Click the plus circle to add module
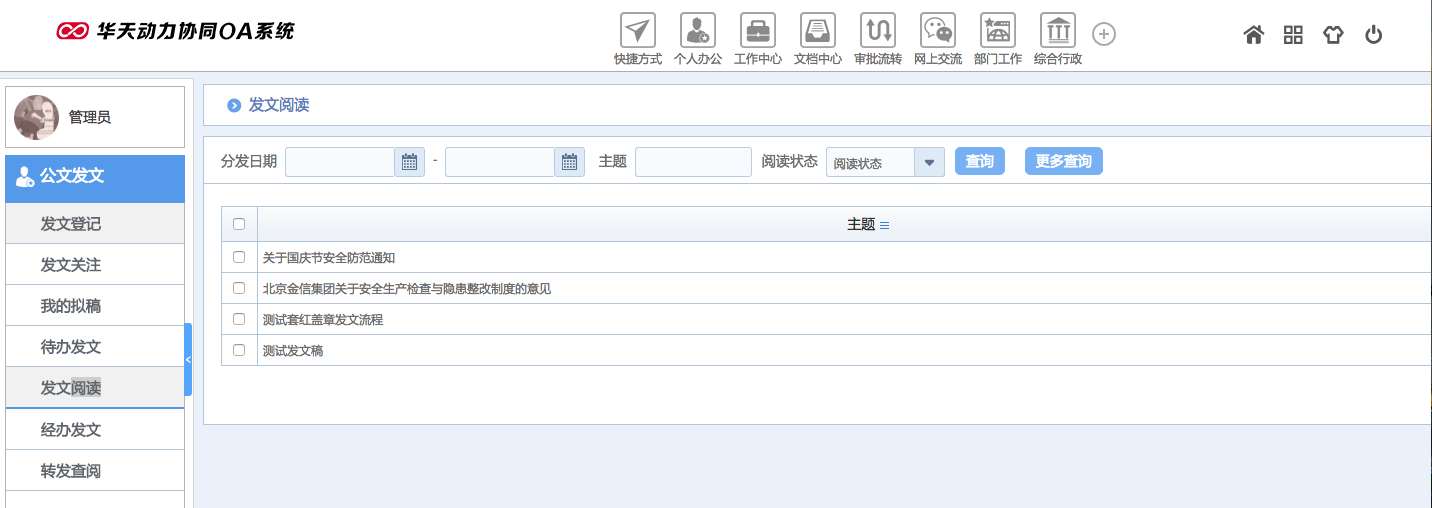The width and height of the screenshot is (1432, 508). coord(1104,34)
